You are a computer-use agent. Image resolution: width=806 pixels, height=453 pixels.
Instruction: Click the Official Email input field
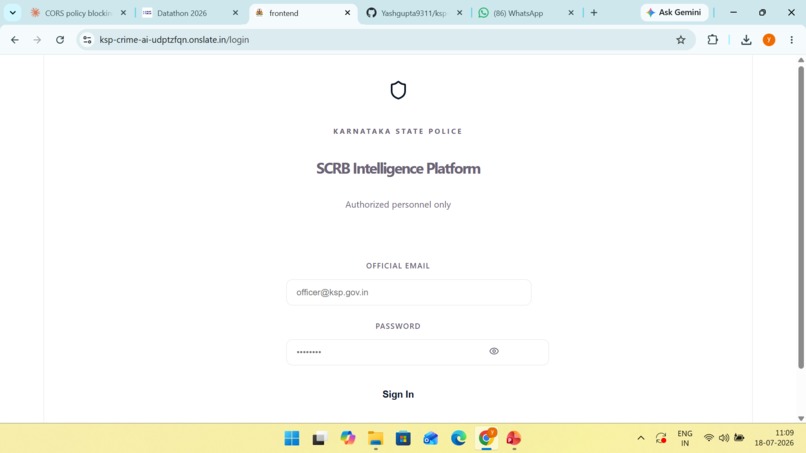click(x=409, y=292)
